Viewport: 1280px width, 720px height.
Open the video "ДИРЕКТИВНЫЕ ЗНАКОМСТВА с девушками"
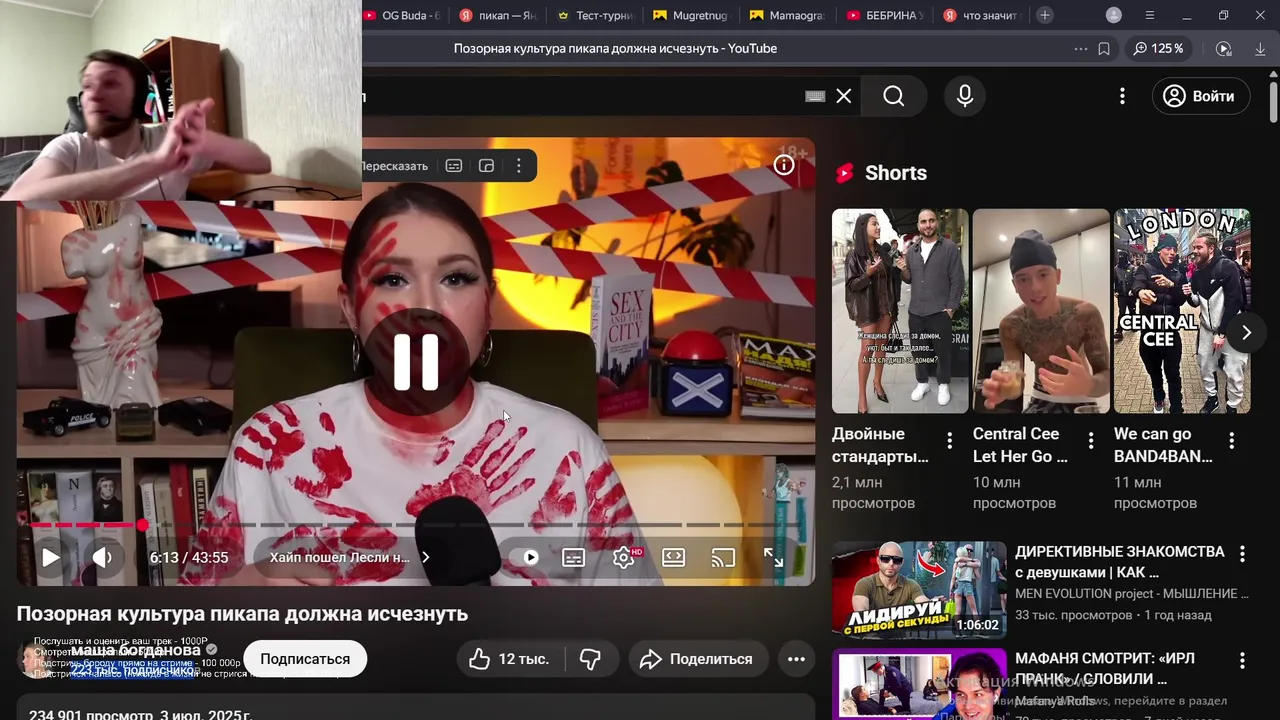click(x=1120, y=562)
